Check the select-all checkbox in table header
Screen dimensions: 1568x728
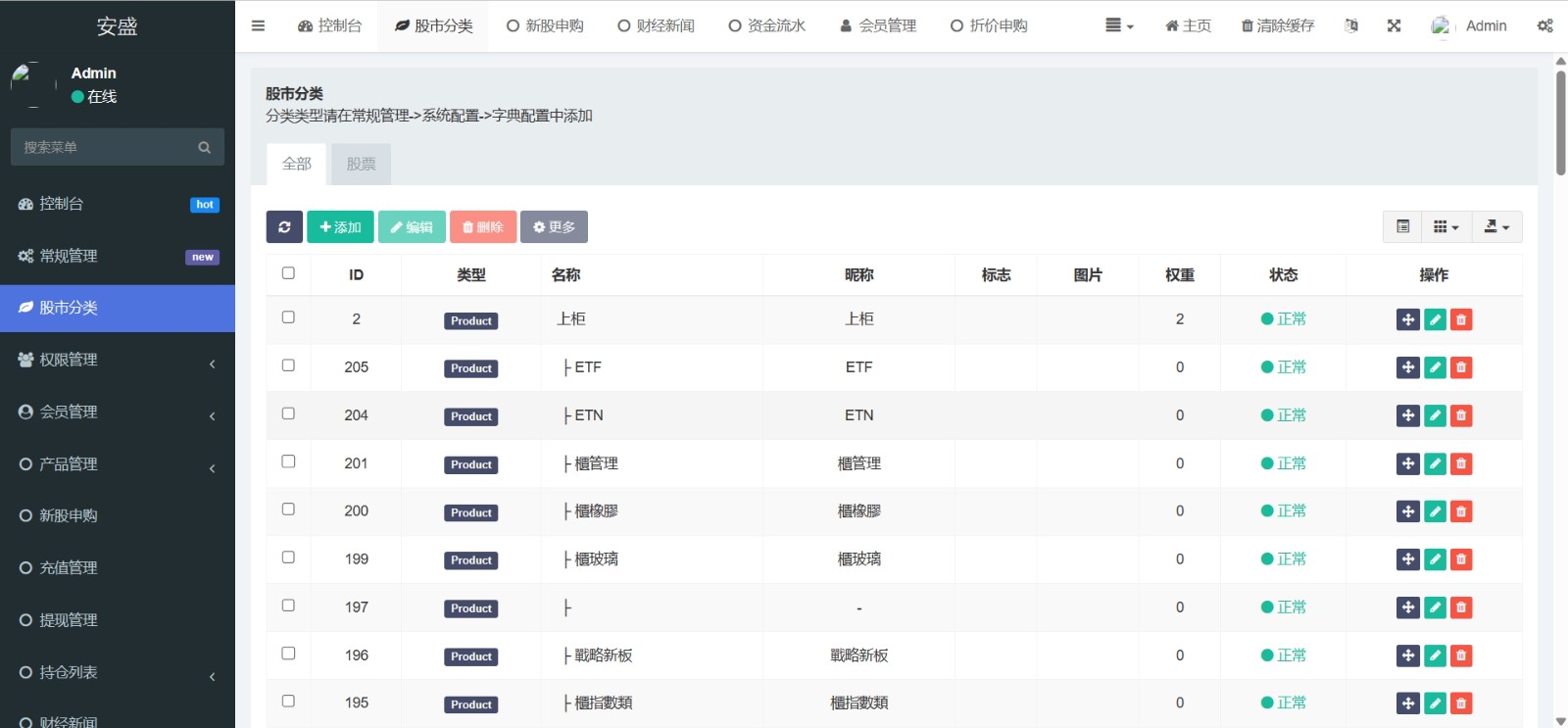(x=288, y=273)
